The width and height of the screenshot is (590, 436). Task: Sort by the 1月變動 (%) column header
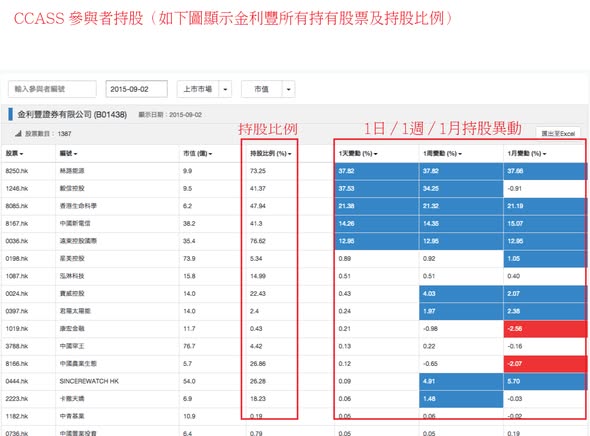527,153
